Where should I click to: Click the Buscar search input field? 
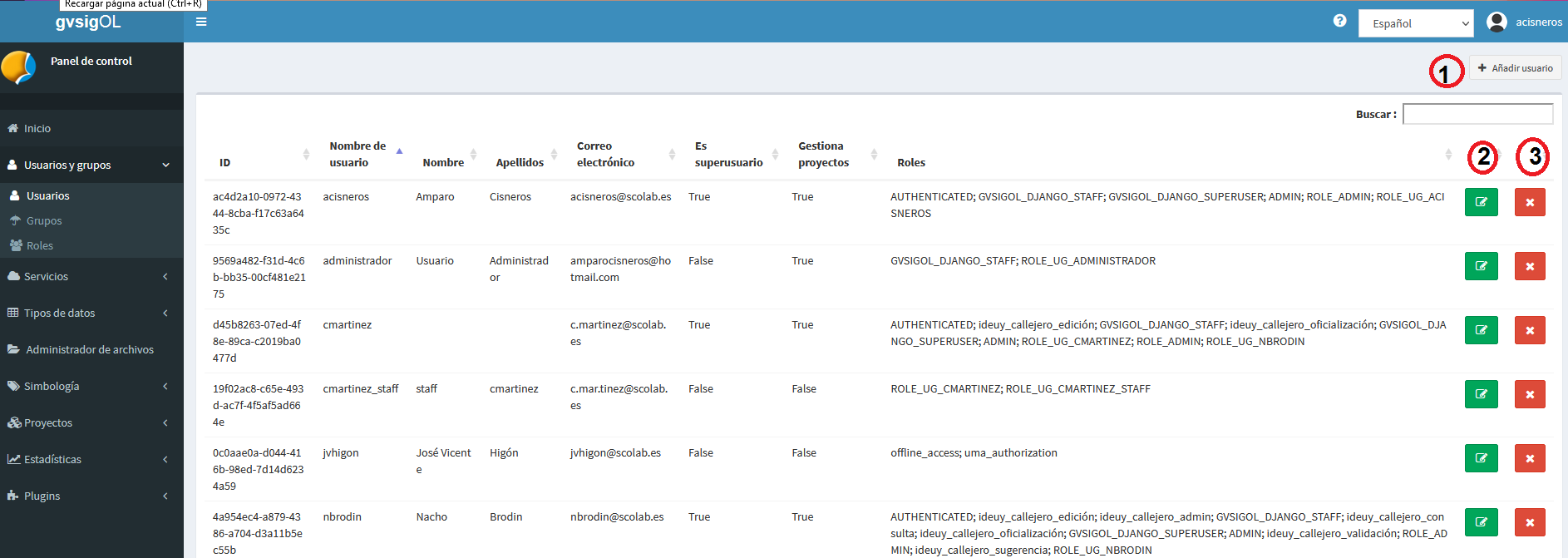click(1477, 114)
